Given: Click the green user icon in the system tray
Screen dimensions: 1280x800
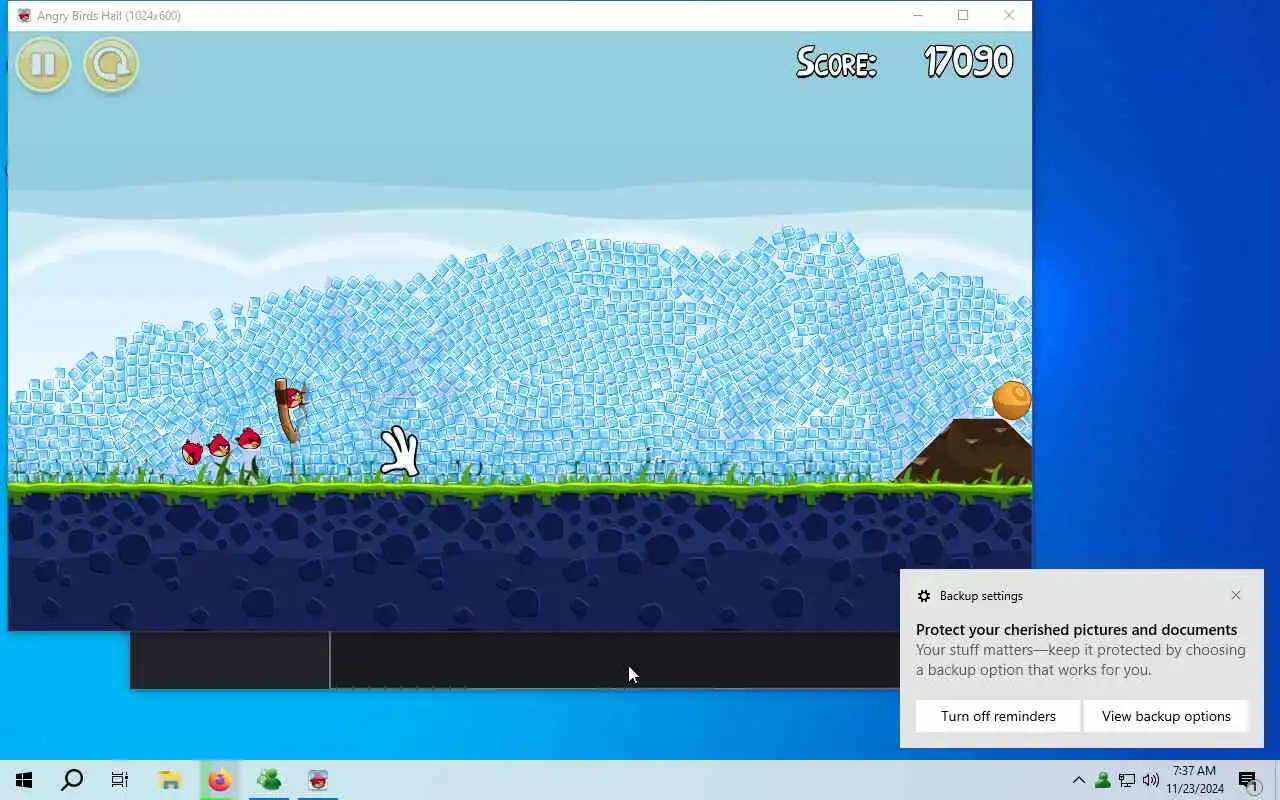Looking at the screenshot, I should (x=1102, y=780).
